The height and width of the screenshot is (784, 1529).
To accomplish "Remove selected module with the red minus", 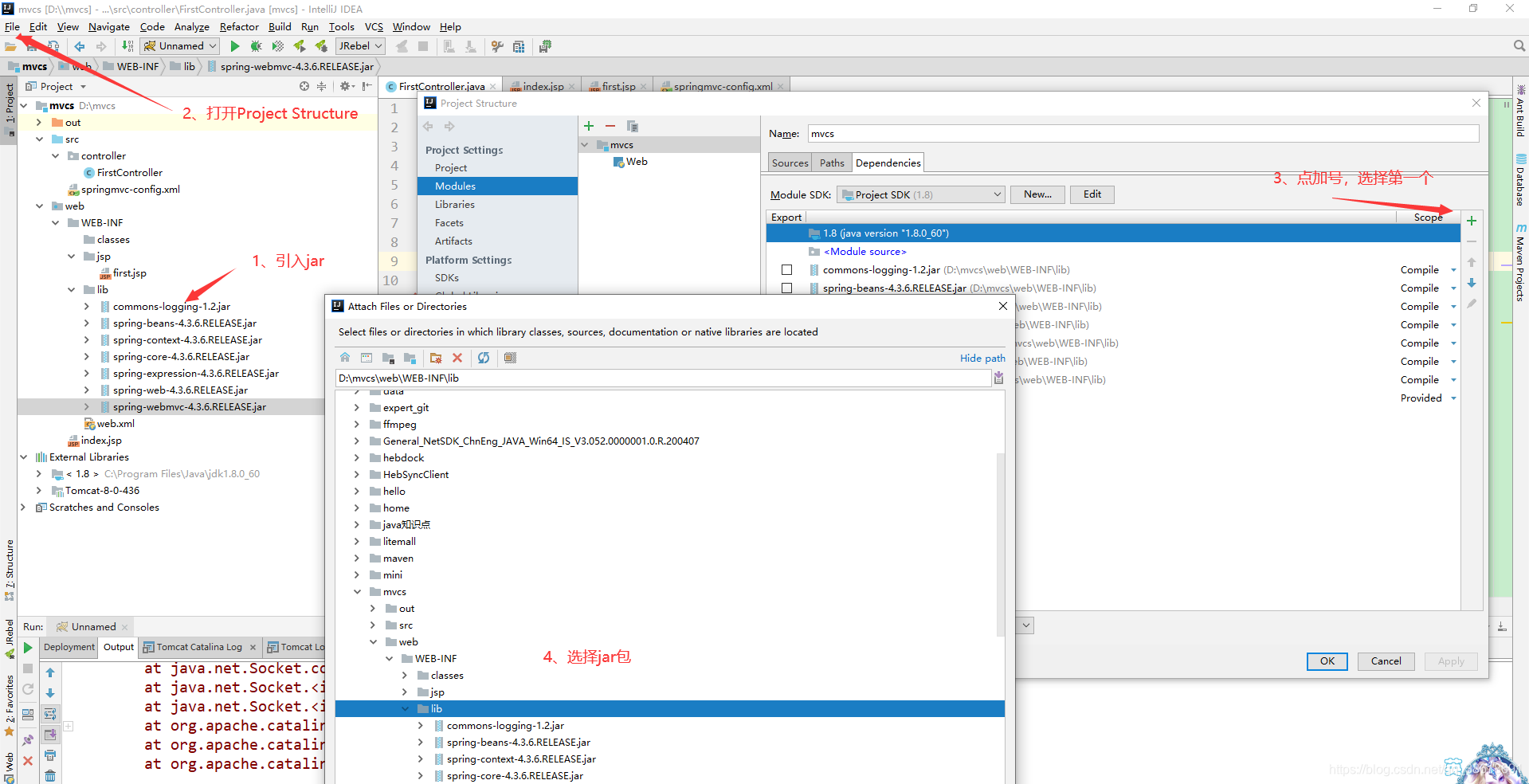I will [x=610, y=126].
